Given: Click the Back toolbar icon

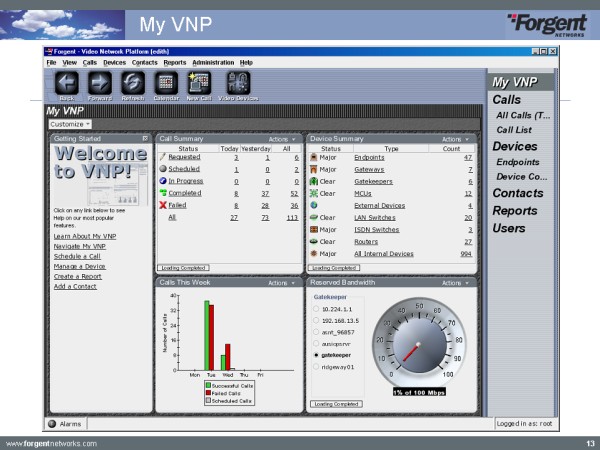Looking at the screenshot, I should (x=66, y=83).
